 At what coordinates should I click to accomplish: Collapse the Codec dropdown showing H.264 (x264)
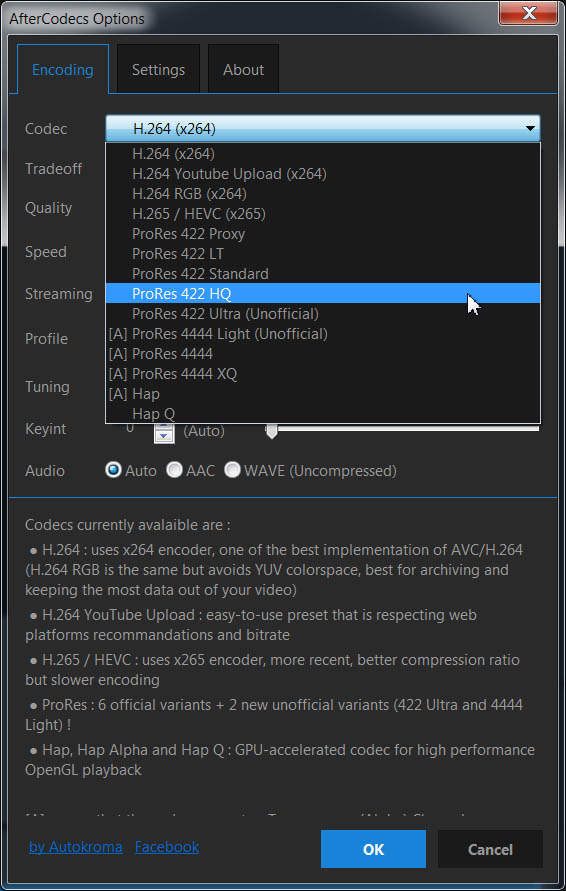point(323,128)
